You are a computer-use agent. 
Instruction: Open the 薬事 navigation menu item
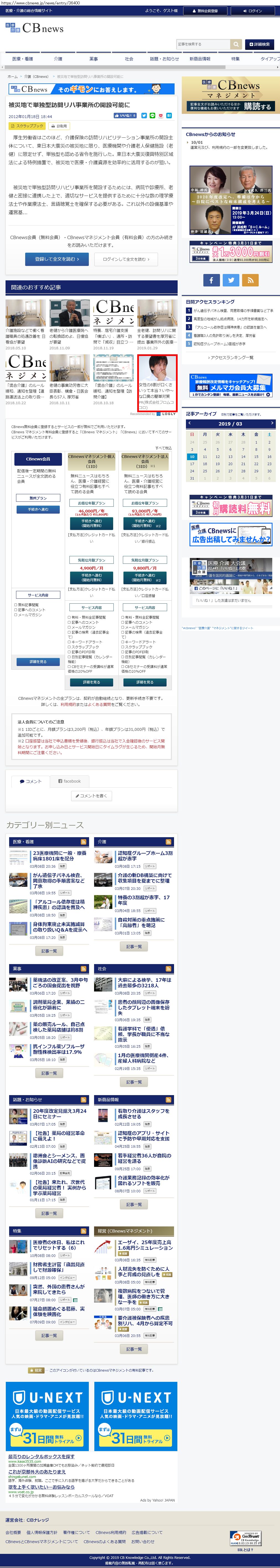click(x=93, y=59)
